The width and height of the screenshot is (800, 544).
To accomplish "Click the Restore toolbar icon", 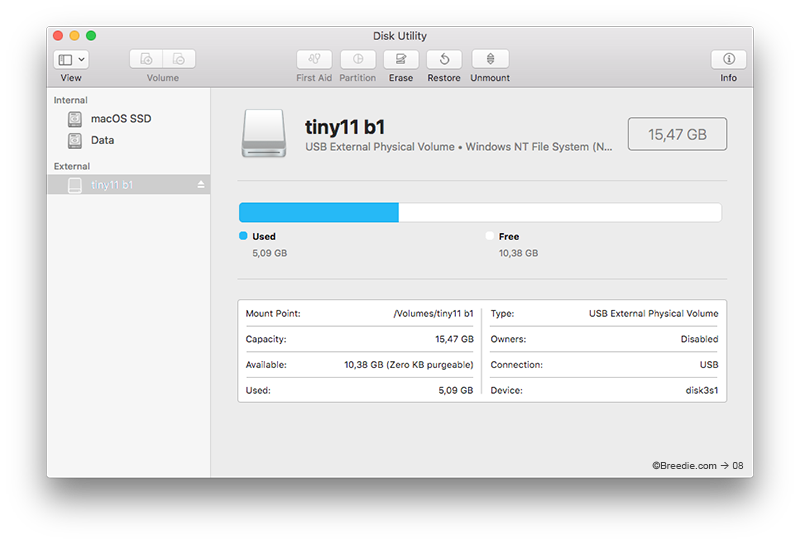I will pyautogui.click(x=444, y=59).
